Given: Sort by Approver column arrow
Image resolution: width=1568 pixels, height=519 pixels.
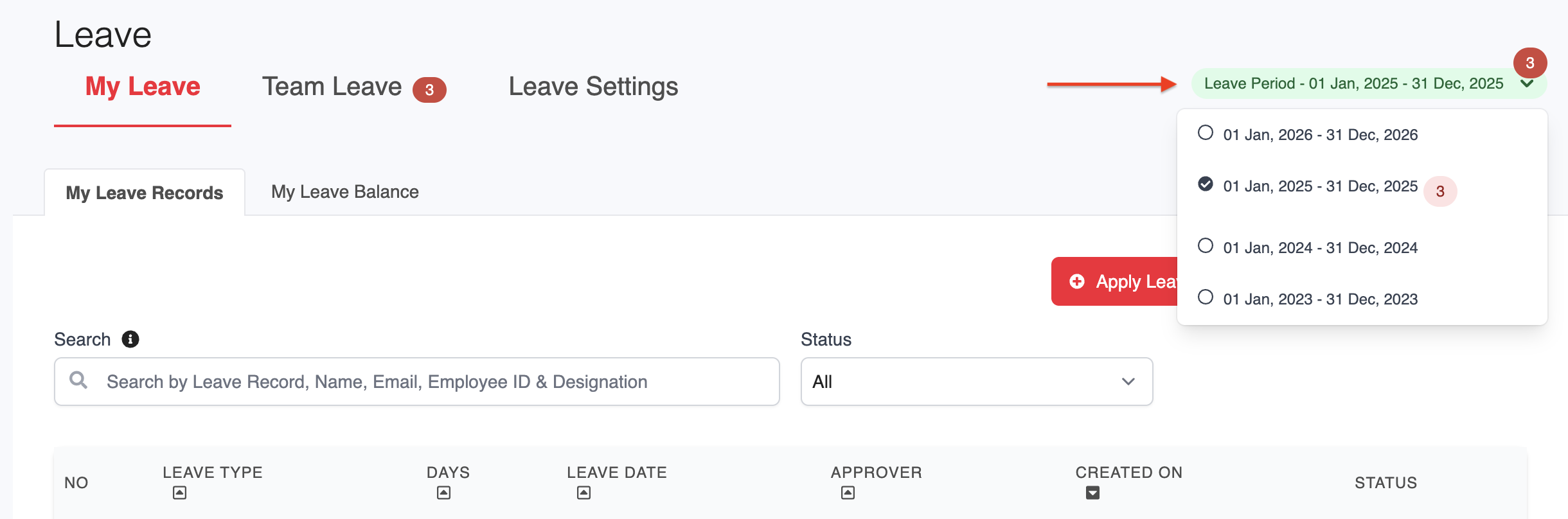Looking at the screenshot, I should (848, 493).
